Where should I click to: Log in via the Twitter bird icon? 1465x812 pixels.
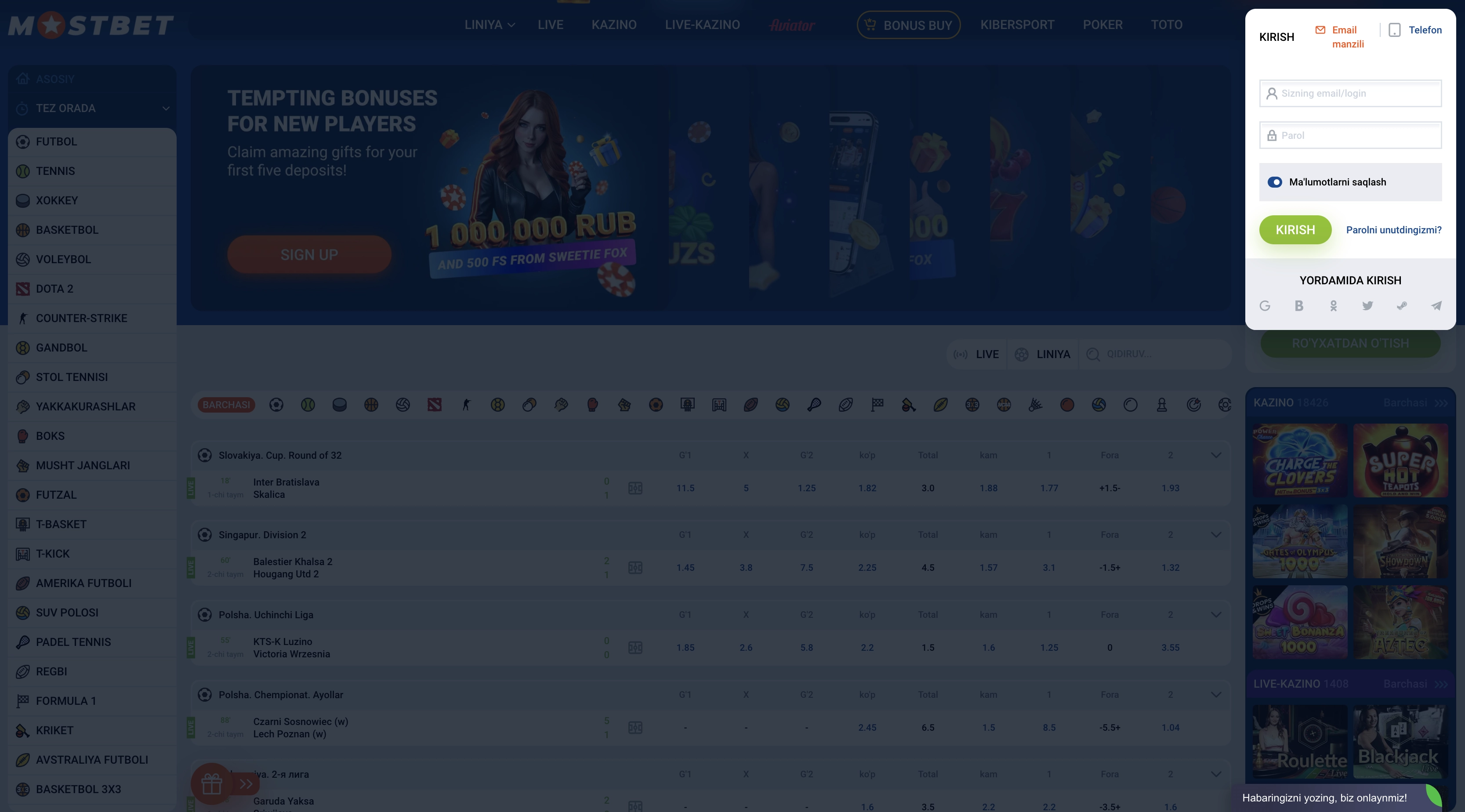(x=1368, y=306)
